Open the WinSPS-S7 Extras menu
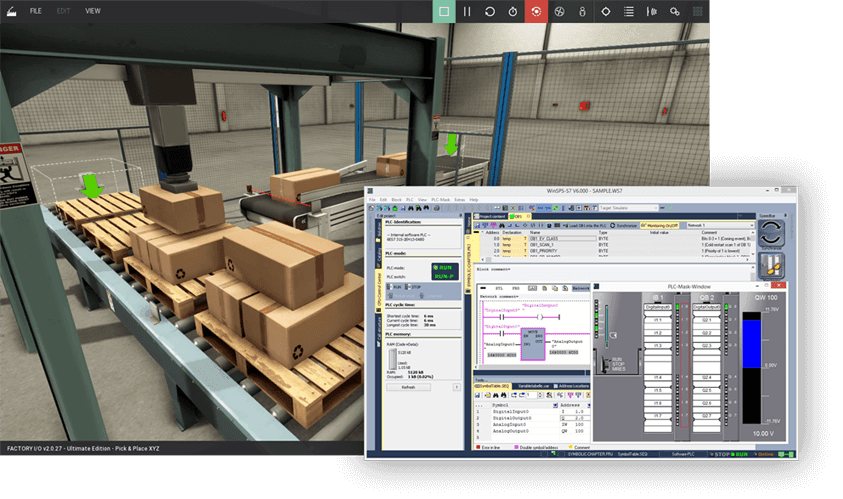The height and width of the screenshot is (499, 843). click(x=460, y=199)
